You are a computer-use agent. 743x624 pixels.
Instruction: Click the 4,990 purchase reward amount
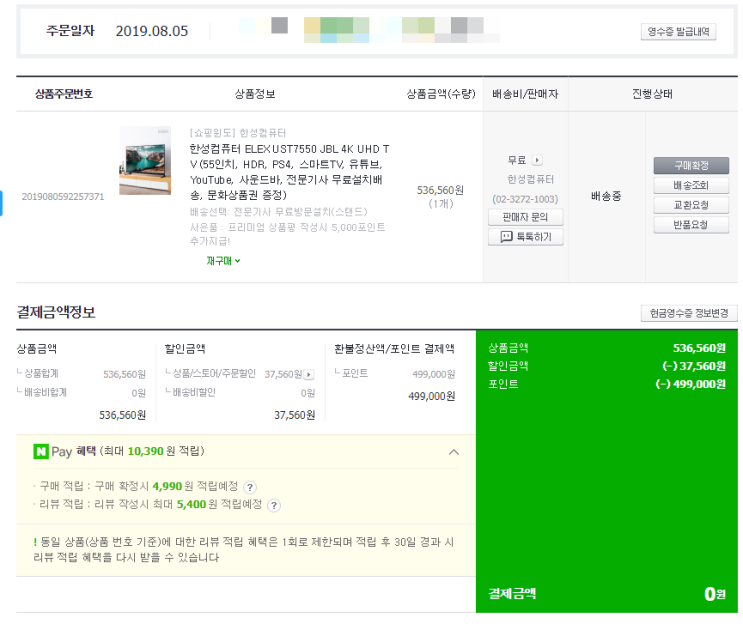point(167,486)
